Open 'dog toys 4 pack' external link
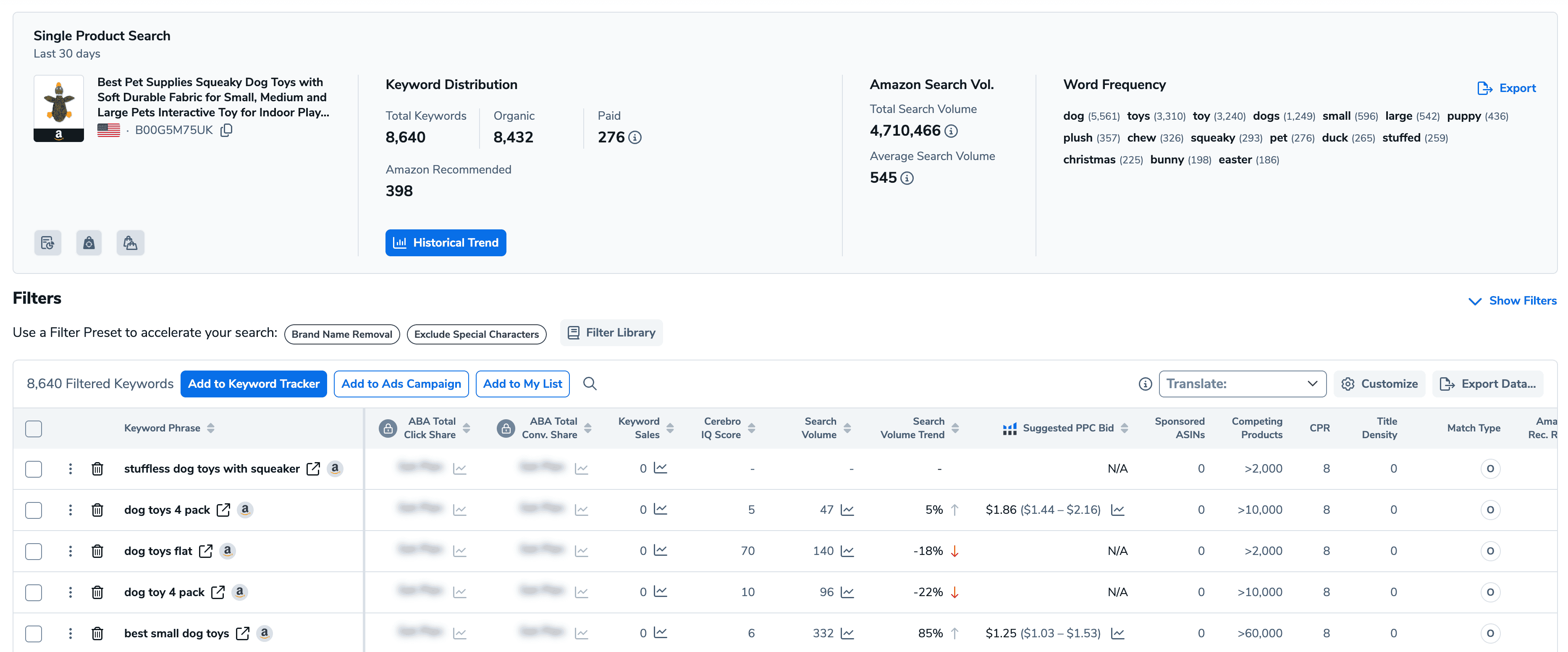The width and height of the screenshot is (1568, 652). pyautogui.click(x=223, y=510)
